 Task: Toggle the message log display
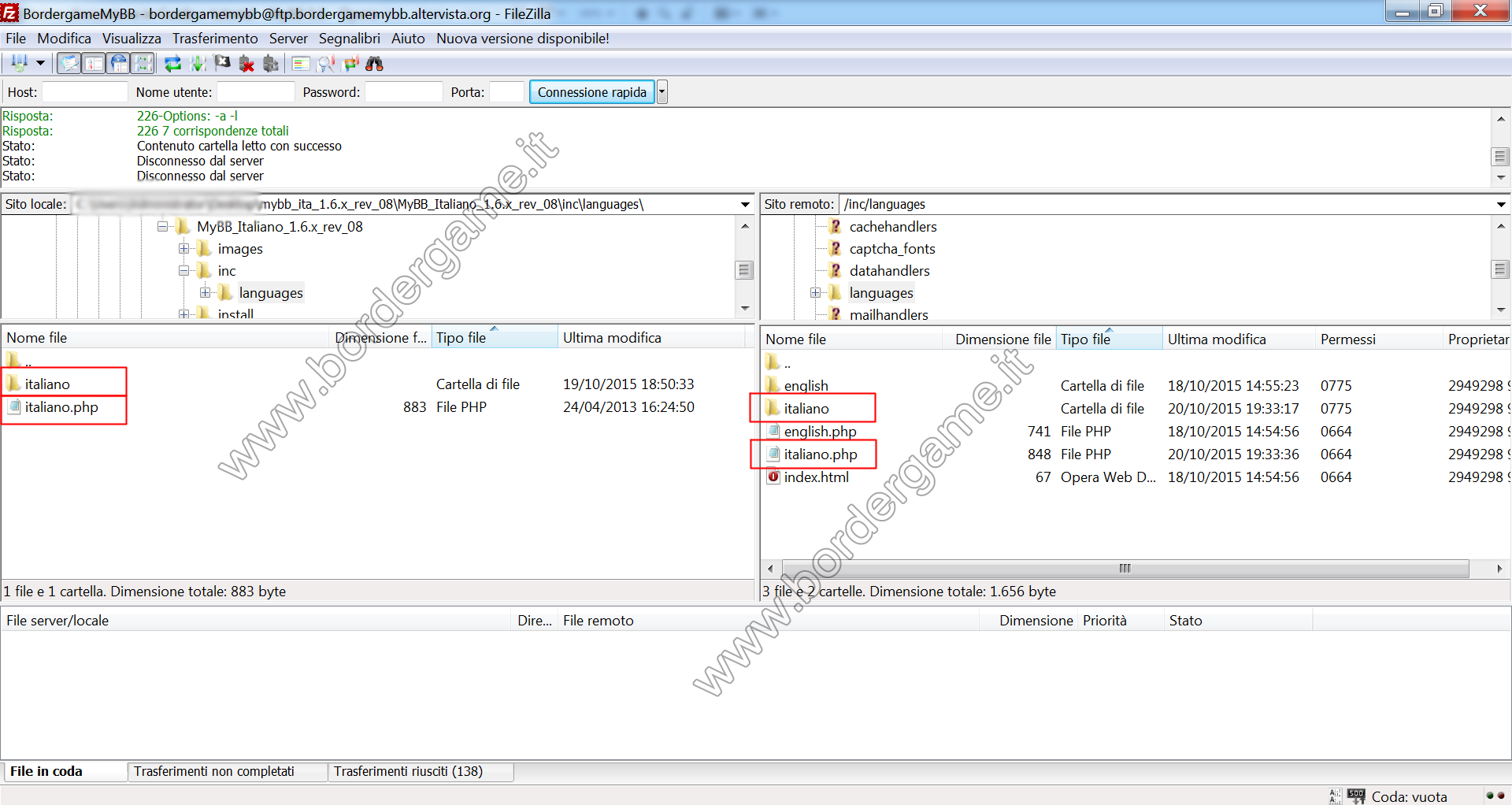tap(69, 63)
